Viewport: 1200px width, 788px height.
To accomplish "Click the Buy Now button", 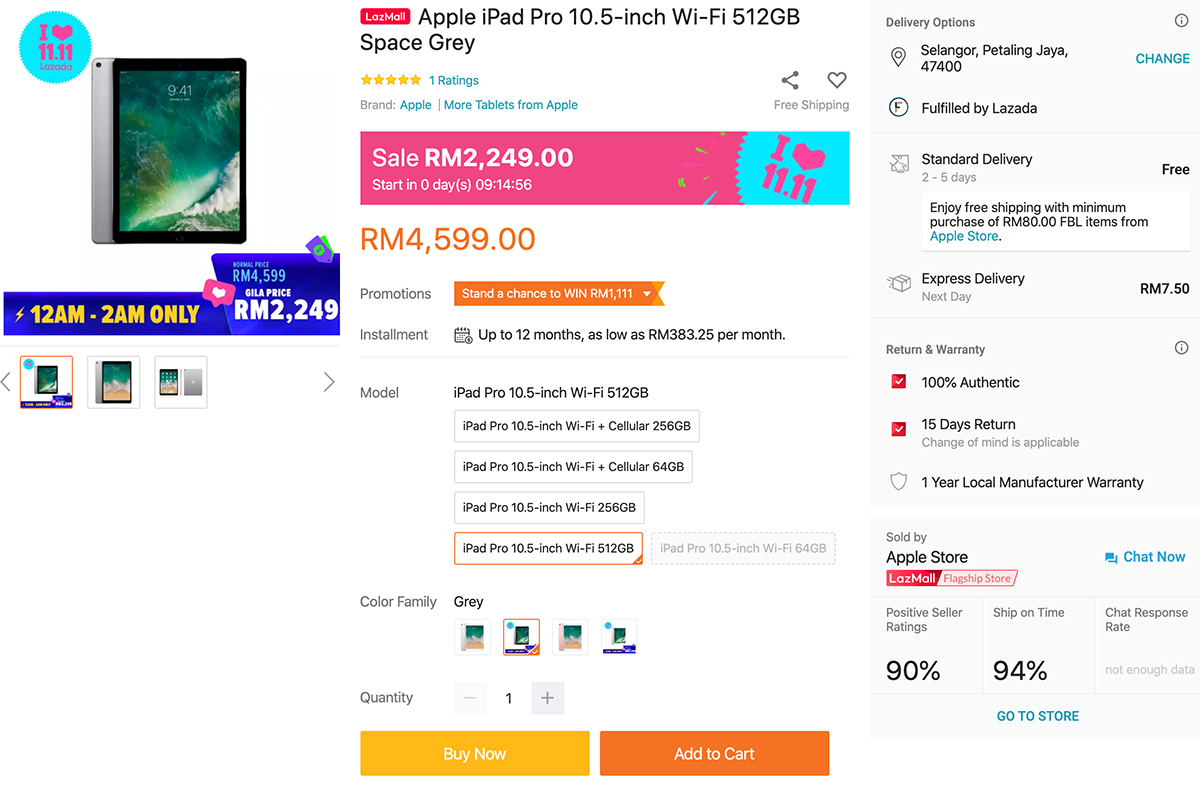I will (x=475, y=754).
